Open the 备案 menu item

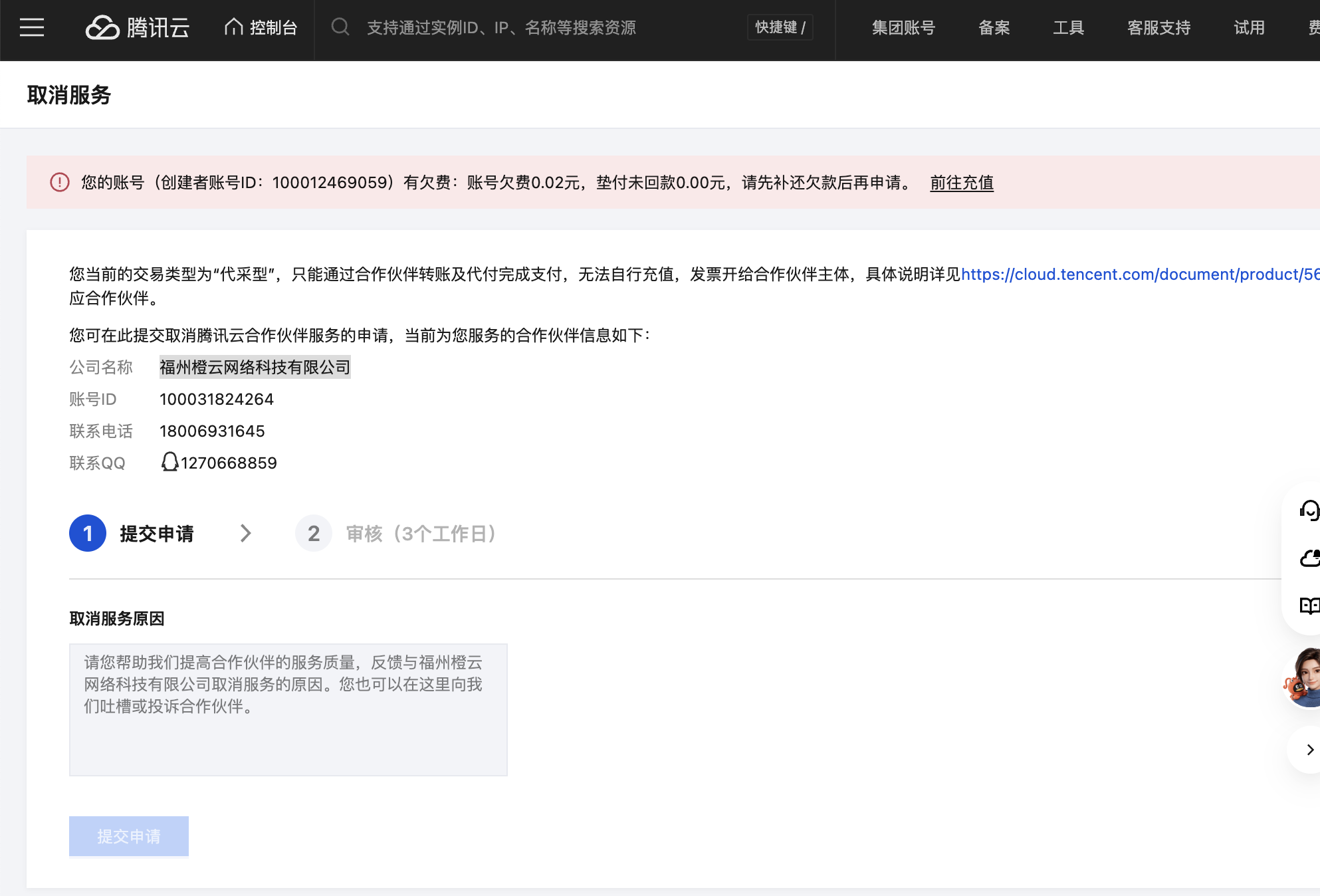(x=994, y=27)
